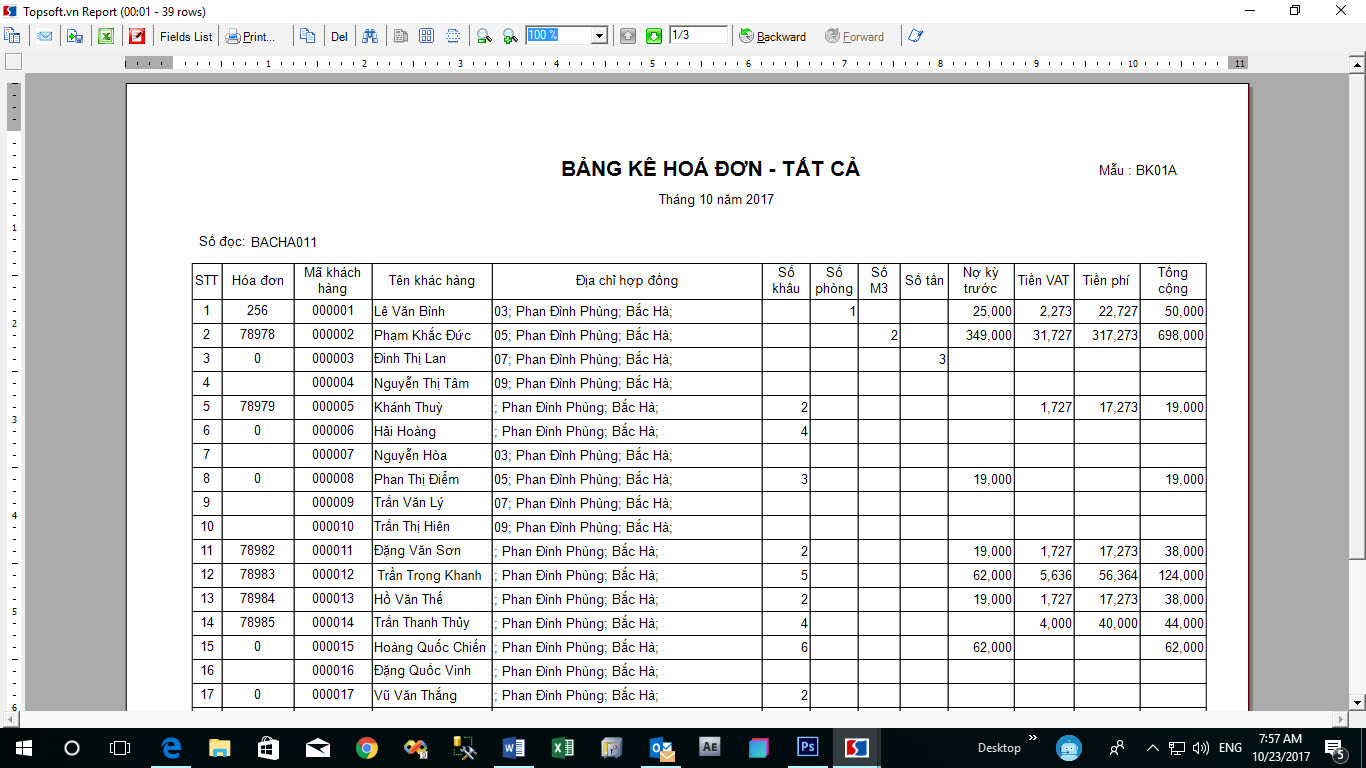The image size is (1366, 768).
Task: Click the dashed page-width toolbar icon
Action: (x=453, y=36)
